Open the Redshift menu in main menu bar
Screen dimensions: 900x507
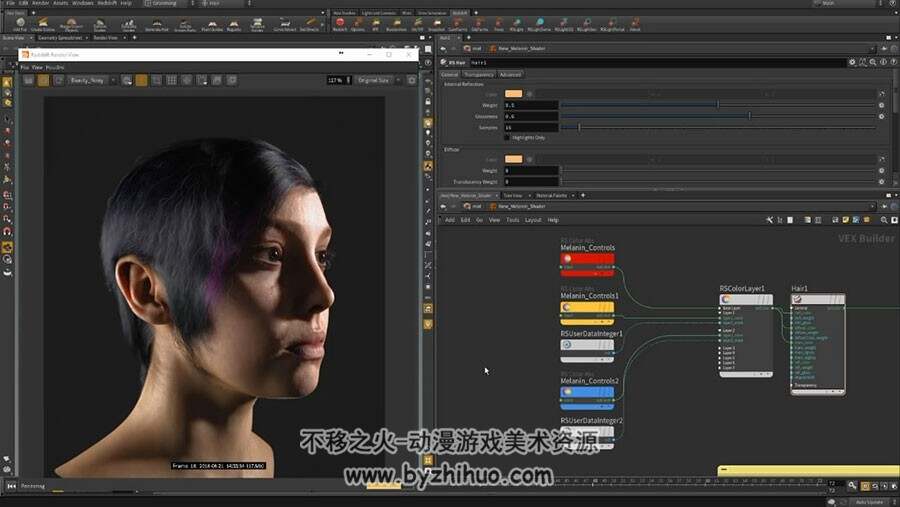107,3
